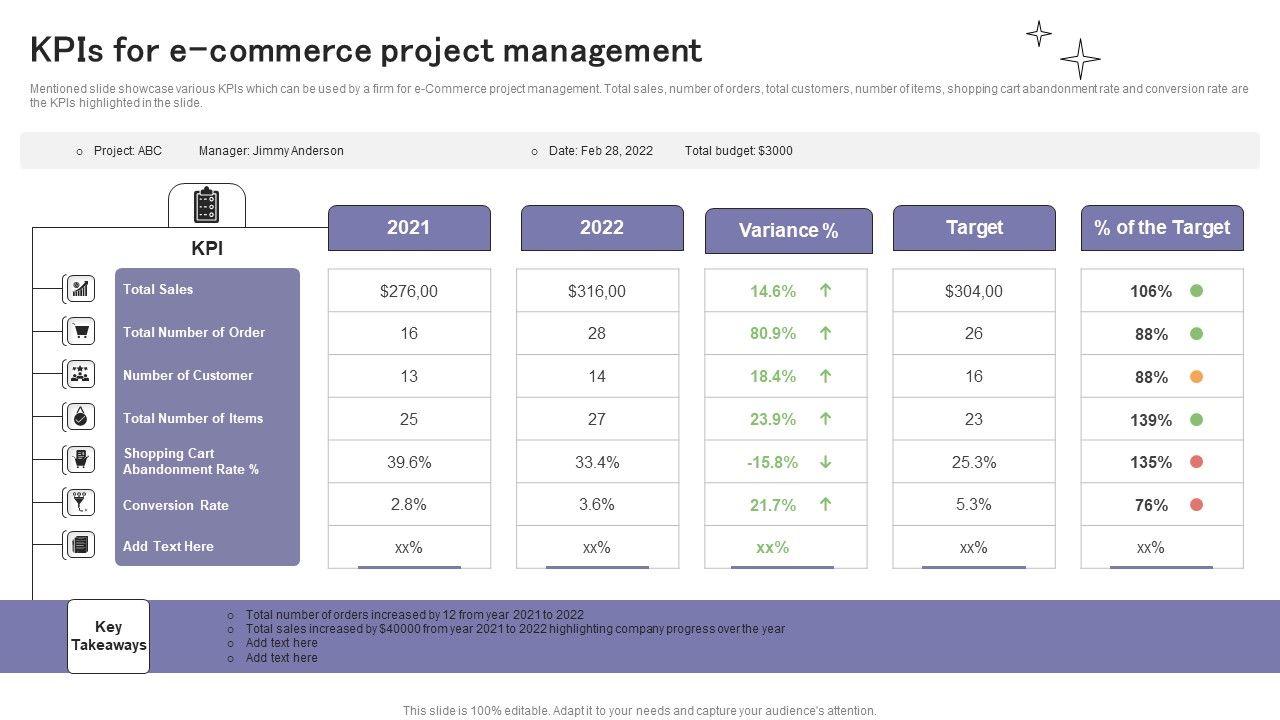1280x720 pixels.
Task: Select the 2022 customer count 14
Action: (x=597, y=376)
